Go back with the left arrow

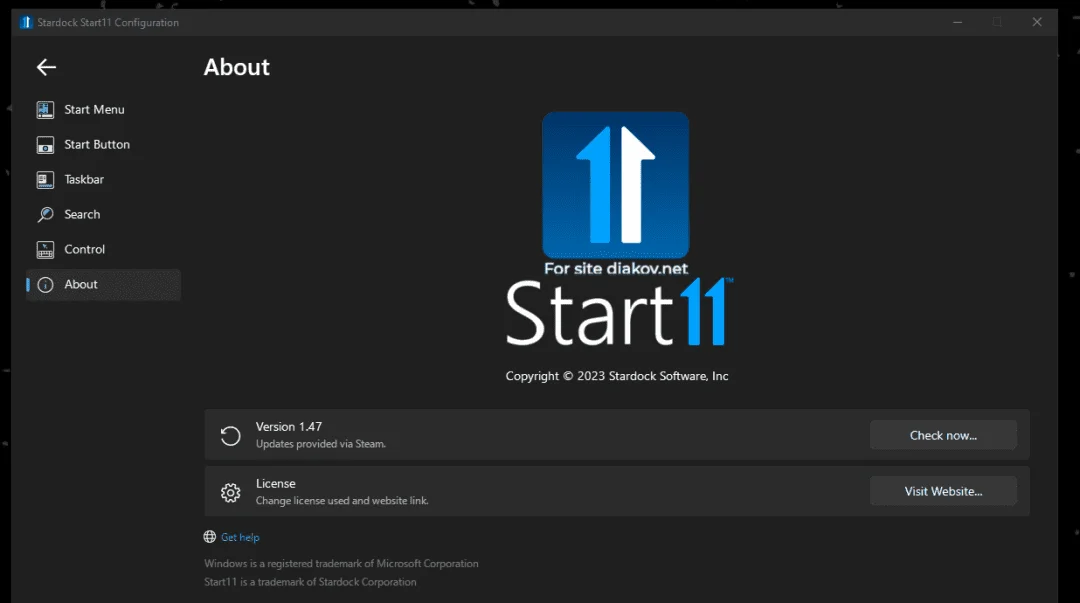(46, 67)
